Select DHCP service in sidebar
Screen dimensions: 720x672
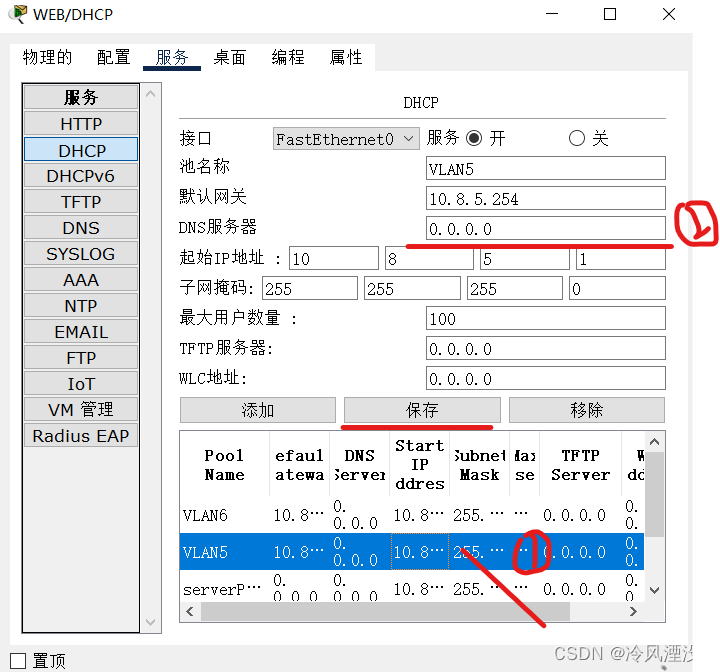click(x=81, y=150)
